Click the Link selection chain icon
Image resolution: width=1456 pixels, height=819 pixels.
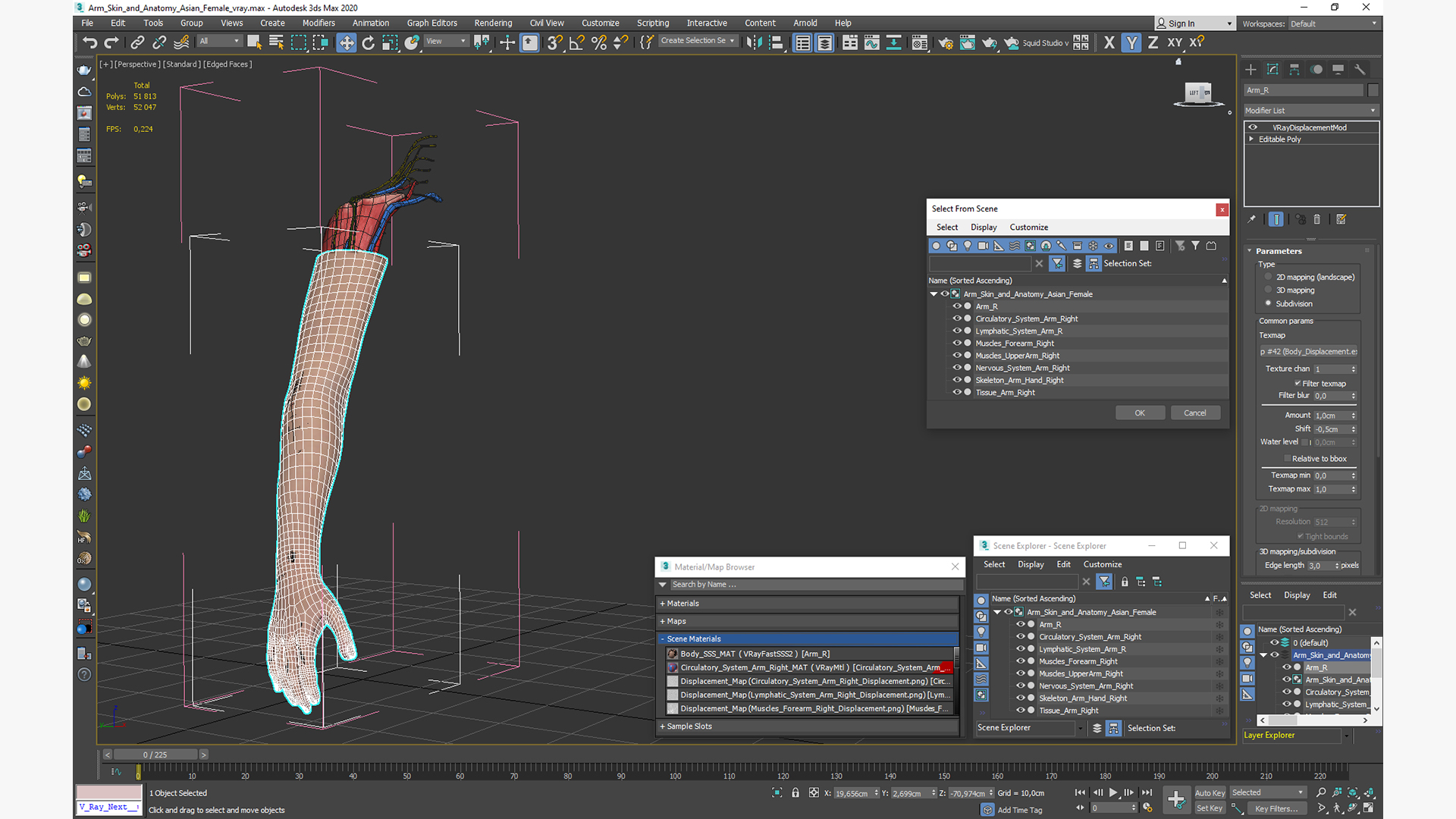pyautogui.click(x=137, y=42)
